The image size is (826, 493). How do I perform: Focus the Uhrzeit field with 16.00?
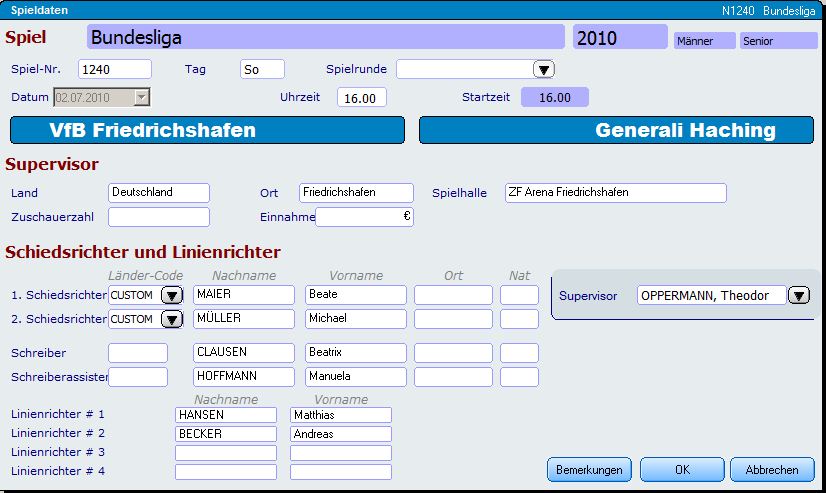click(361, 98)
